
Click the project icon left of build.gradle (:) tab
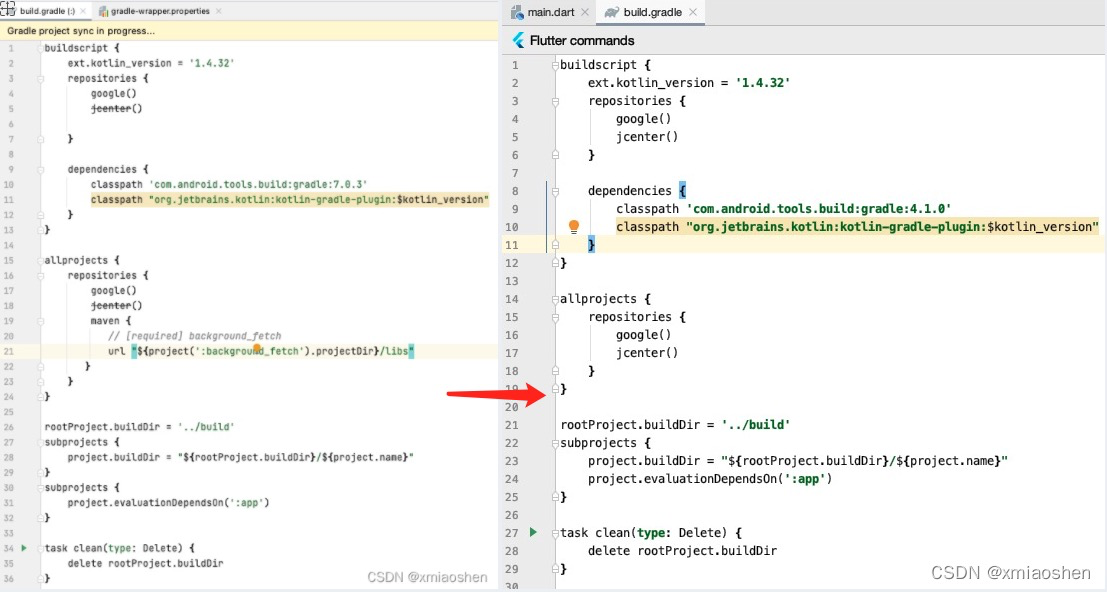9,8
